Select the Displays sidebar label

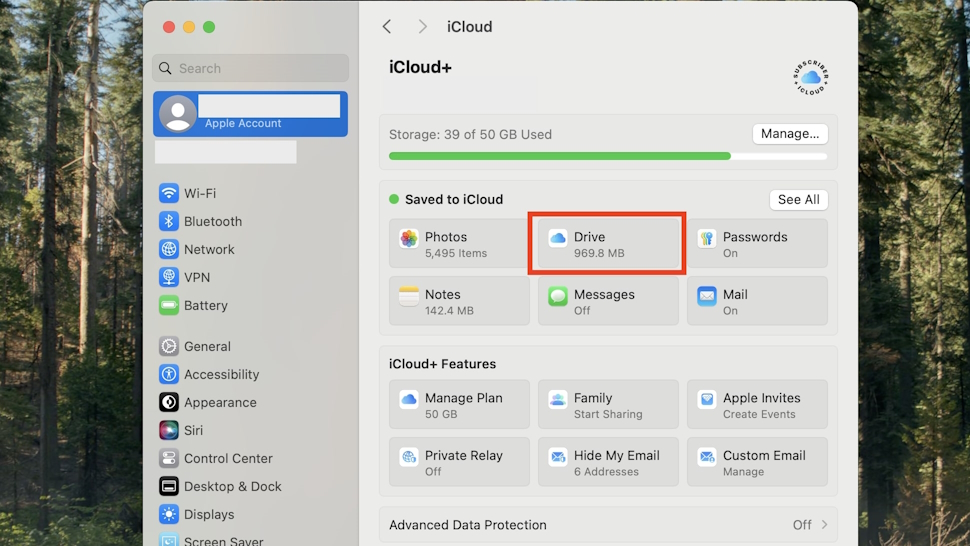pyautogui.click(x=209, y=514)
